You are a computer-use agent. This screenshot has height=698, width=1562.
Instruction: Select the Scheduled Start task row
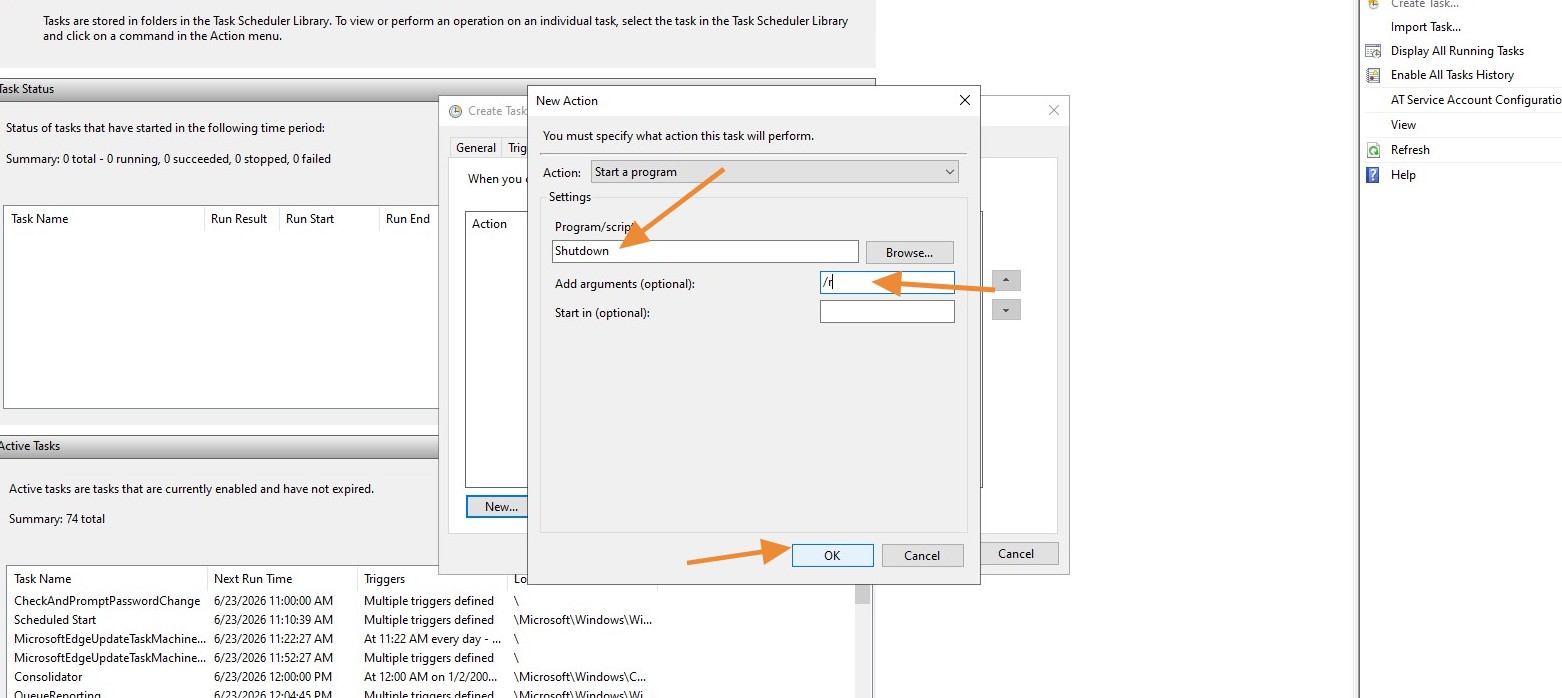click(x=431, y=620)
